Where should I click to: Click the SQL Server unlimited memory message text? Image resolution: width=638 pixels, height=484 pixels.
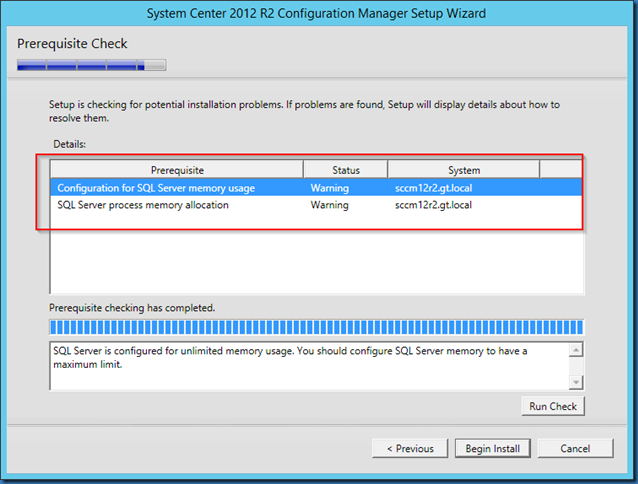pyautogui.click(x=290, y=358)
